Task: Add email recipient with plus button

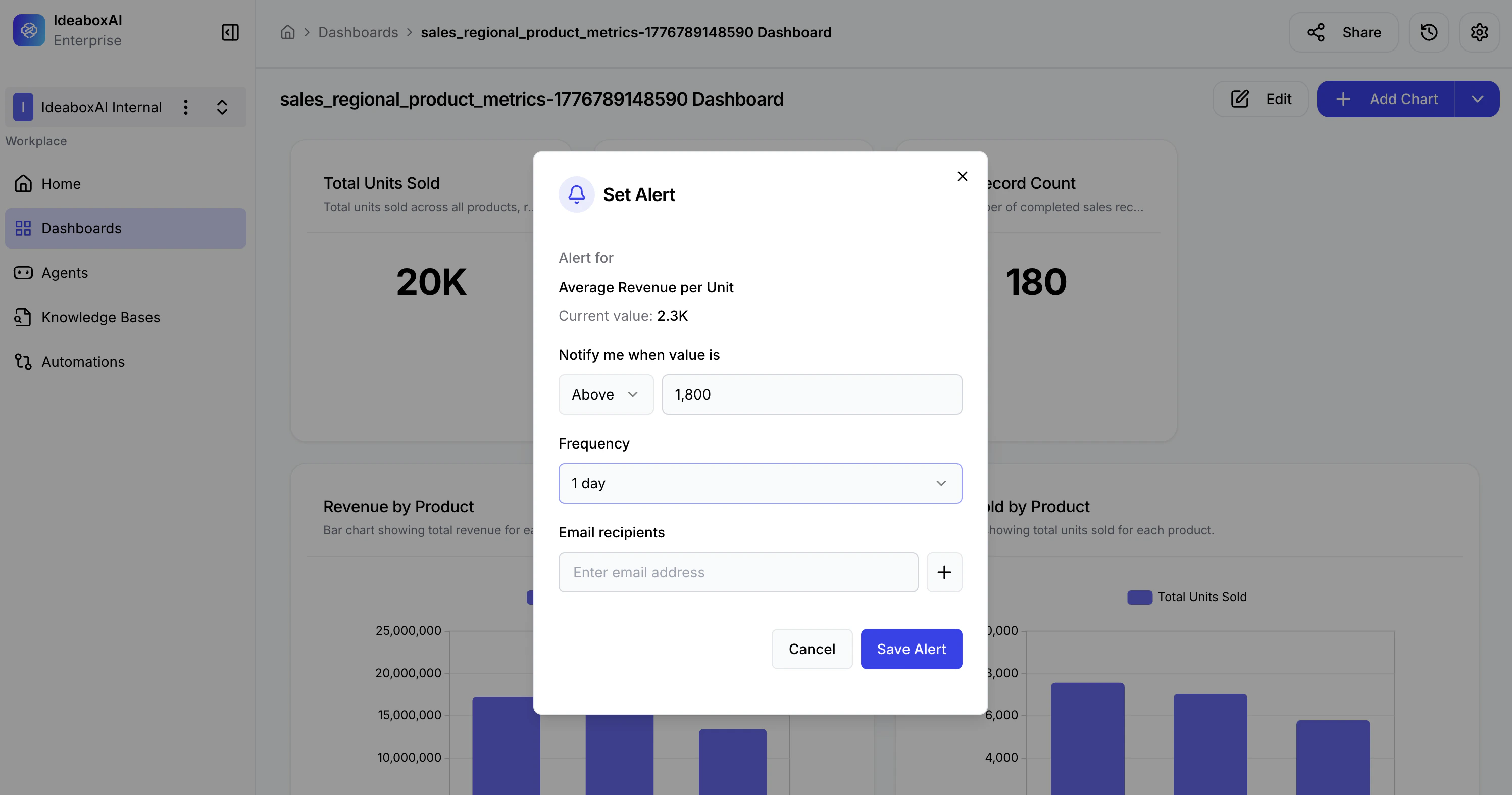Action: 944,572
